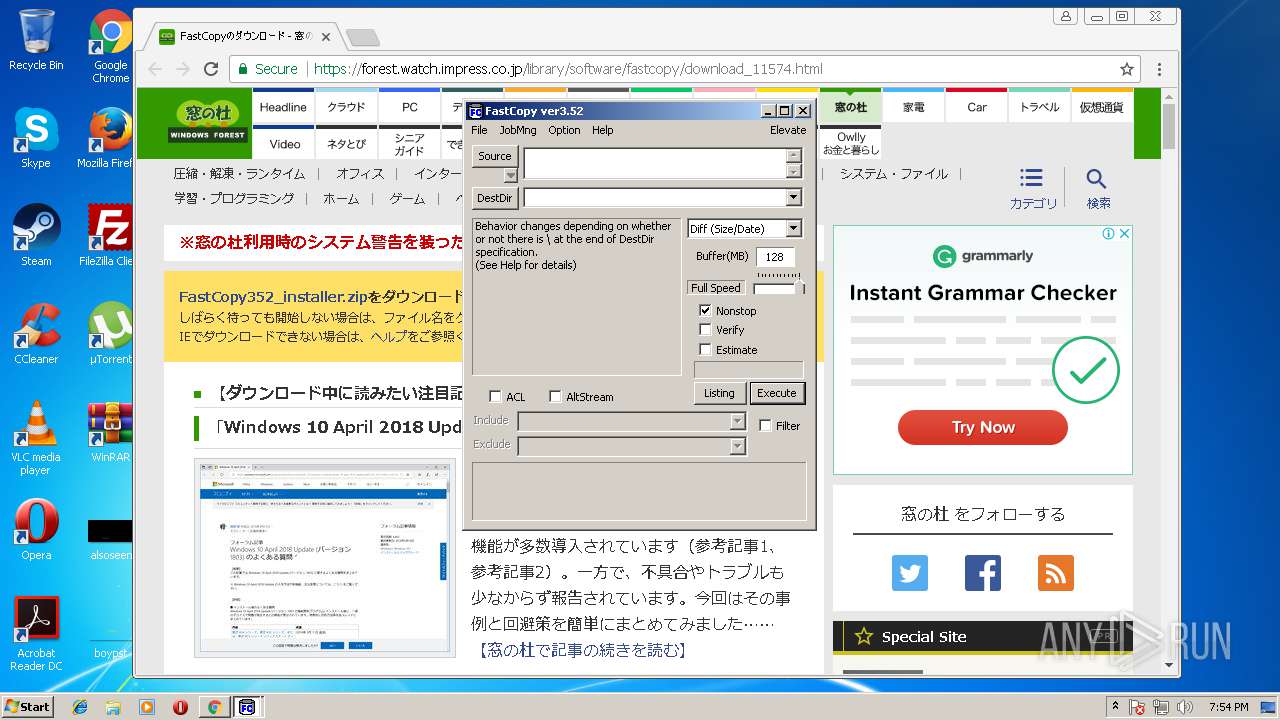The image size is (1280, 720).
Task: Click the volume speaker tray icon
Action: click(x=1185, y=707)
